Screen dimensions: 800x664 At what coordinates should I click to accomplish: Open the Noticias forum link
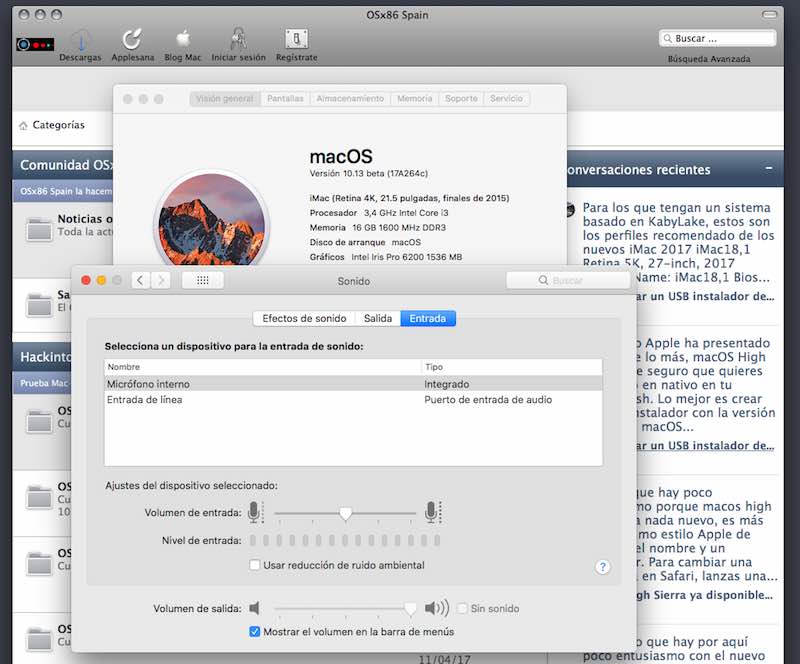pos(85,219)
